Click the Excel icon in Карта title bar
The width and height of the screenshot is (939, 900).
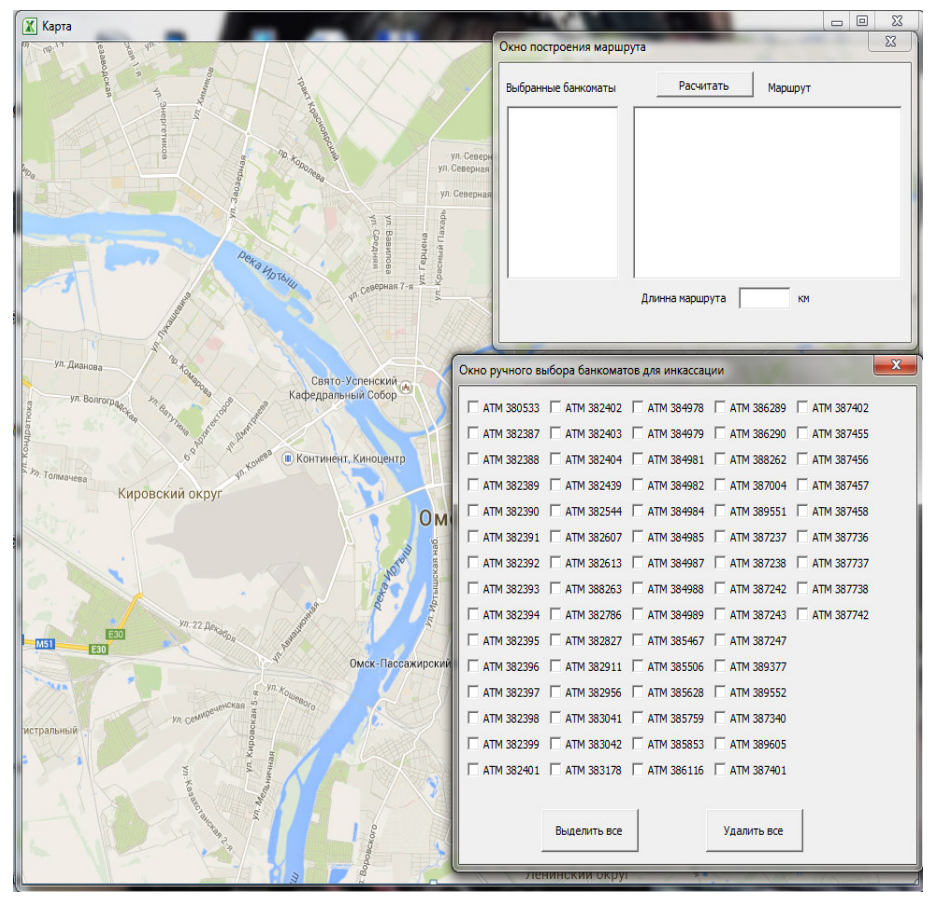click(x=29, y=26)
